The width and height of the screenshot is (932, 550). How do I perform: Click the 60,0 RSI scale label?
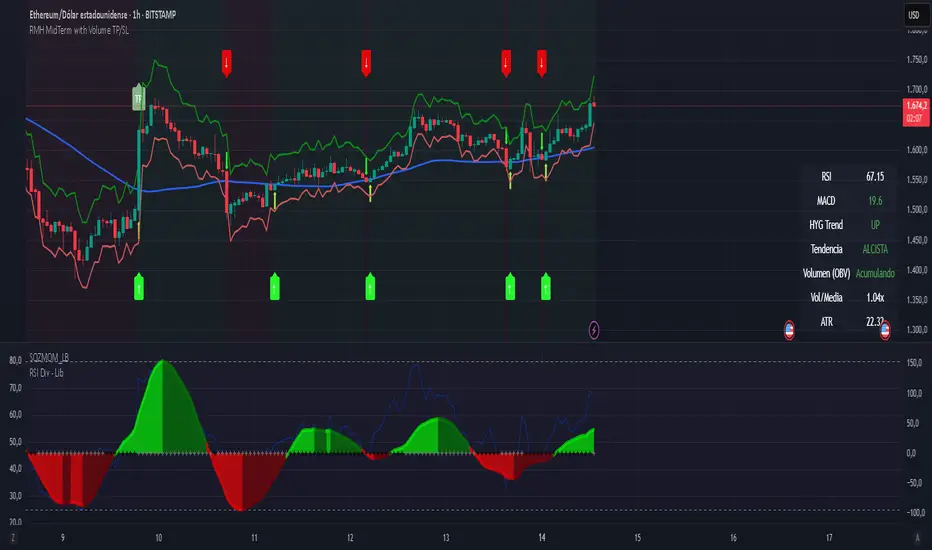click(x=15, y=414)
